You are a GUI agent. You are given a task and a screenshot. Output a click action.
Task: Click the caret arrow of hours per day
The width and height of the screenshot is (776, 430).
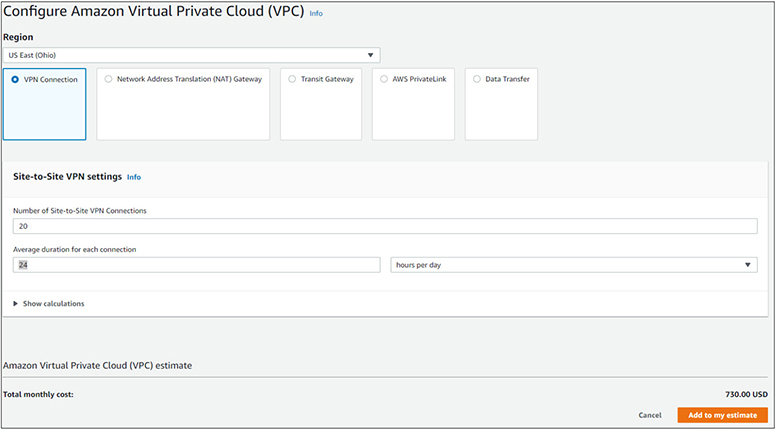click(x=748, y=265)
